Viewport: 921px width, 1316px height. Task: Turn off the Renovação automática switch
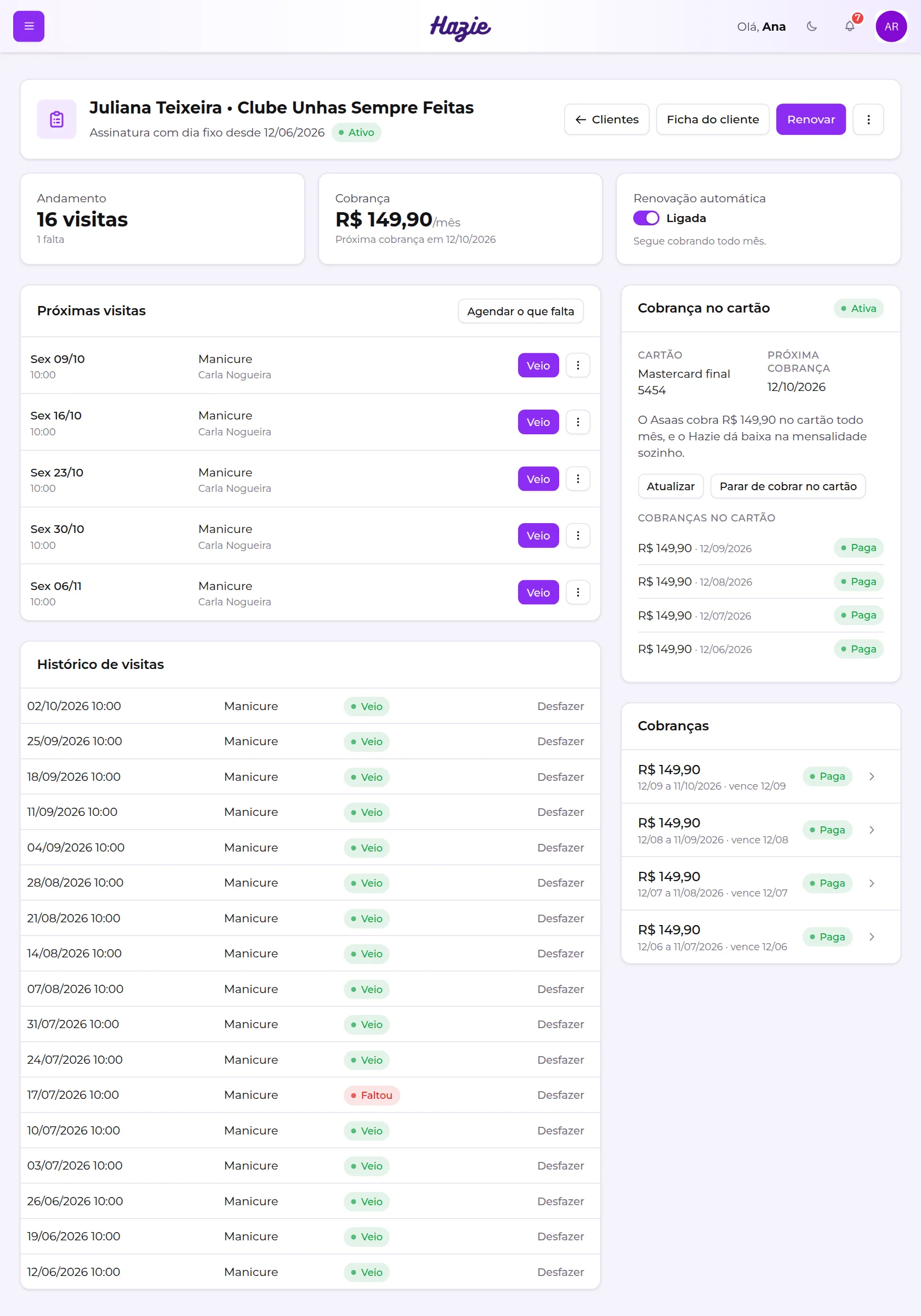(x=646, y=218)
